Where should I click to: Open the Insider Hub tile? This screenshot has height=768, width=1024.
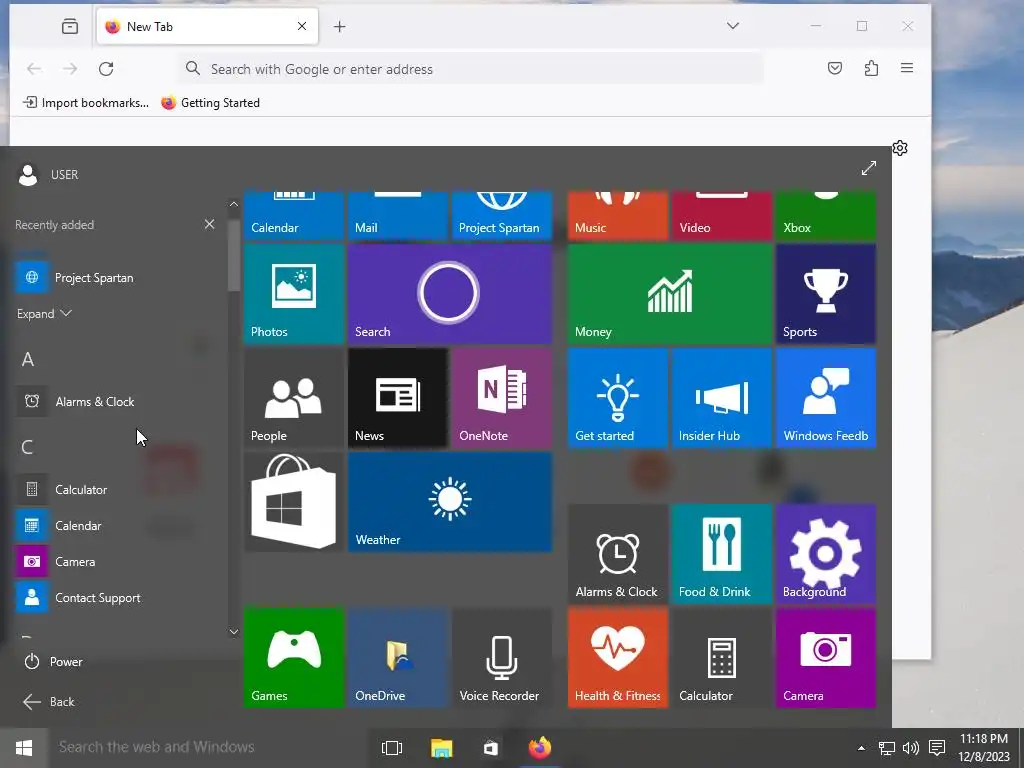point(722,398)
